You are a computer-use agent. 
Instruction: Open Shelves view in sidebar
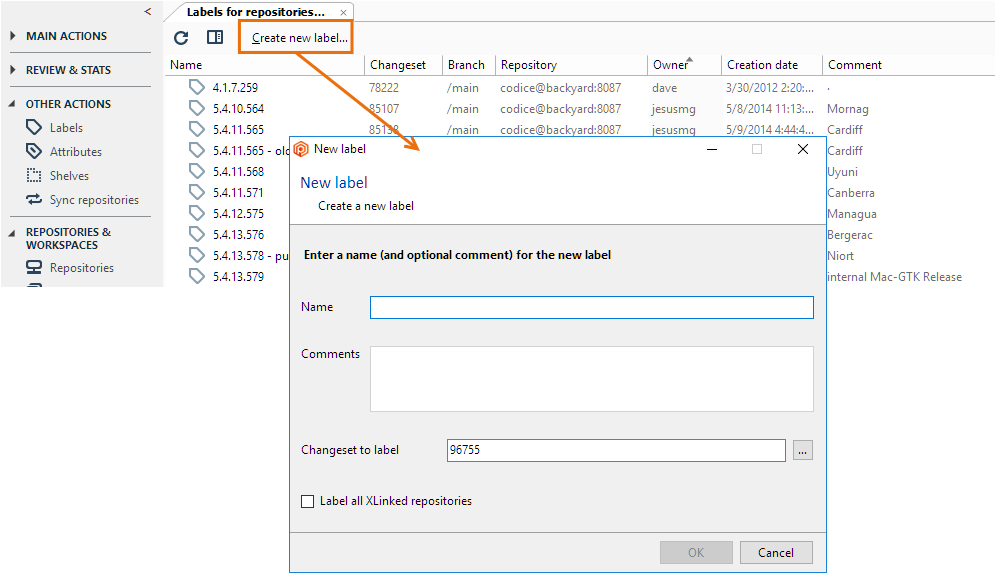[x=69, y=176]
